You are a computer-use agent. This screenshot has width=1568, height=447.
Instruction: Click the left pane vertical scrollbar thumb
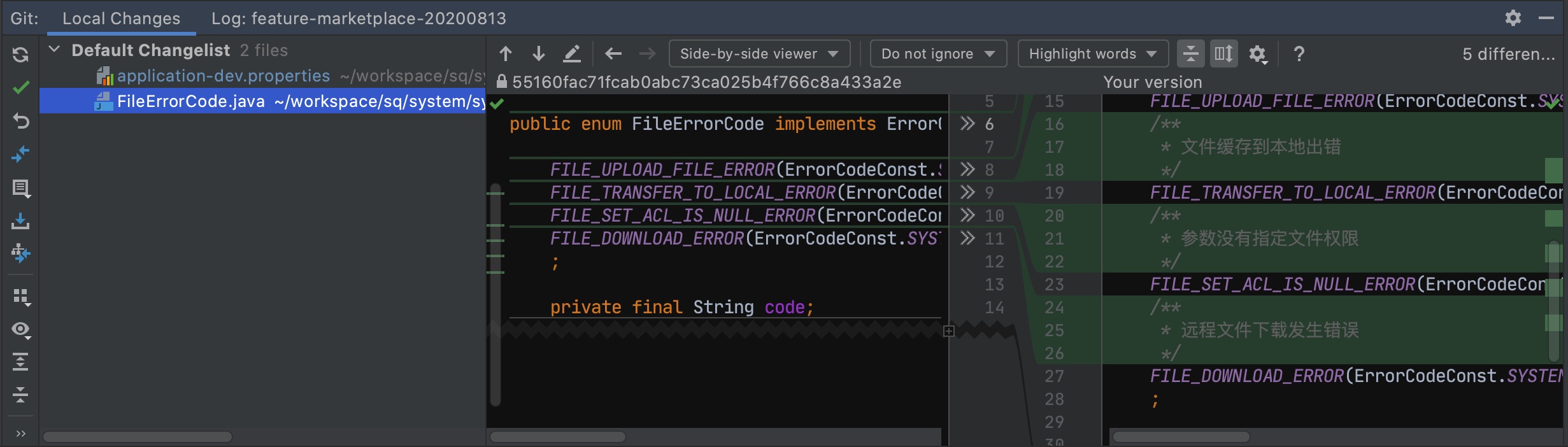coord(495,294)
